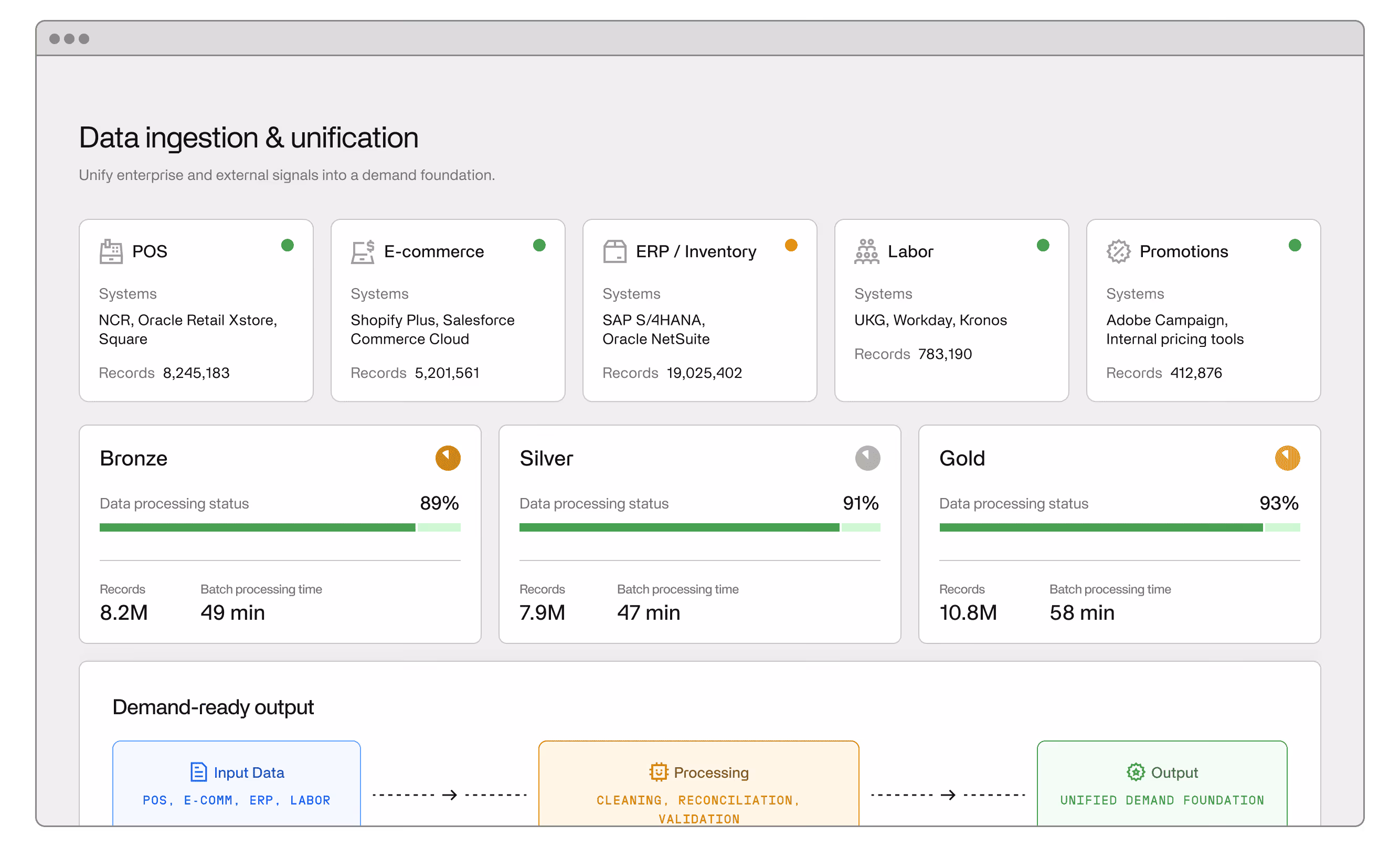Click the POS storefront icon
1400x847 pixels.
111,251
